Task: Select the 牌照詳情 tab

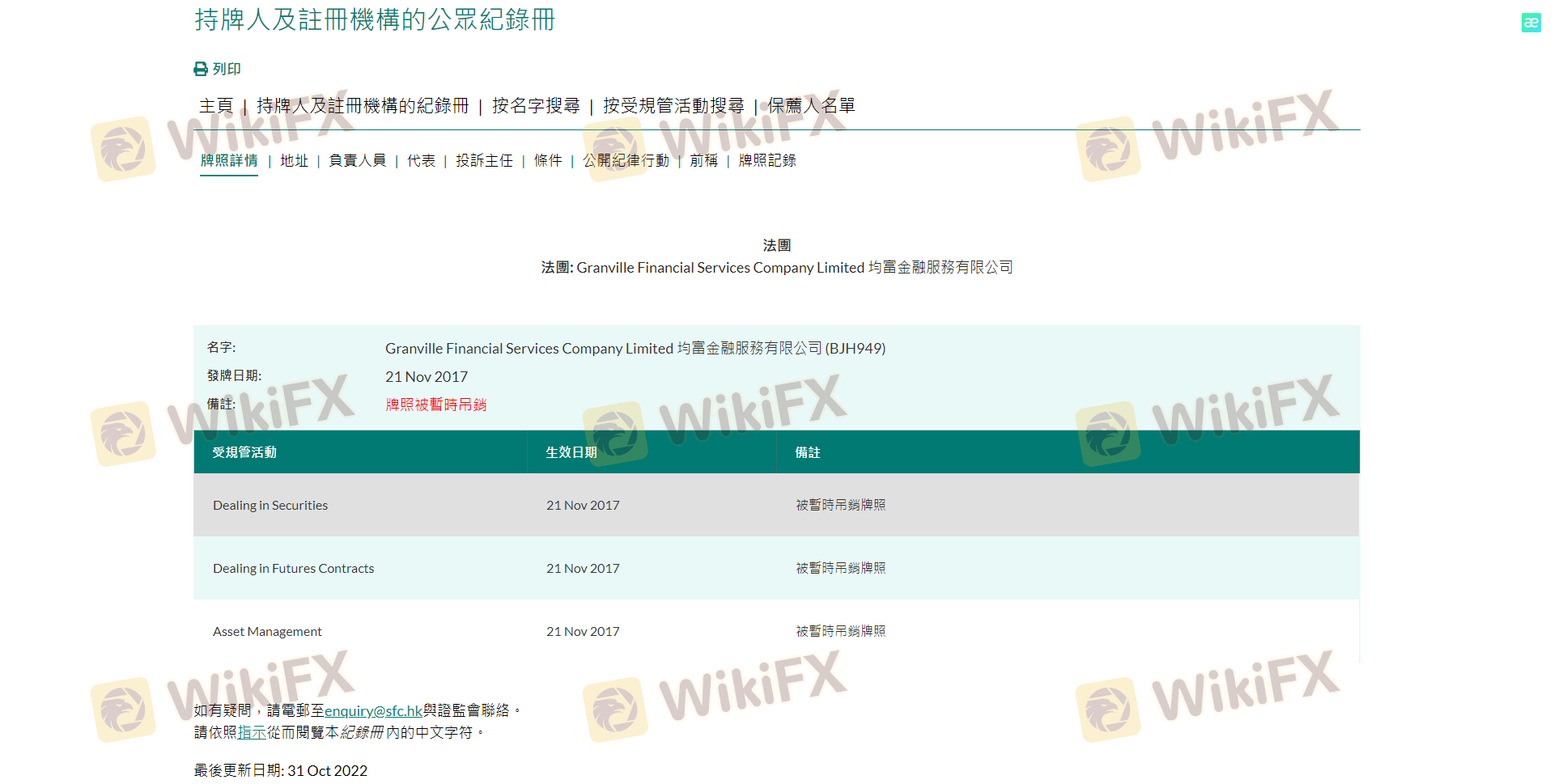Action: [x=229, y=161]
